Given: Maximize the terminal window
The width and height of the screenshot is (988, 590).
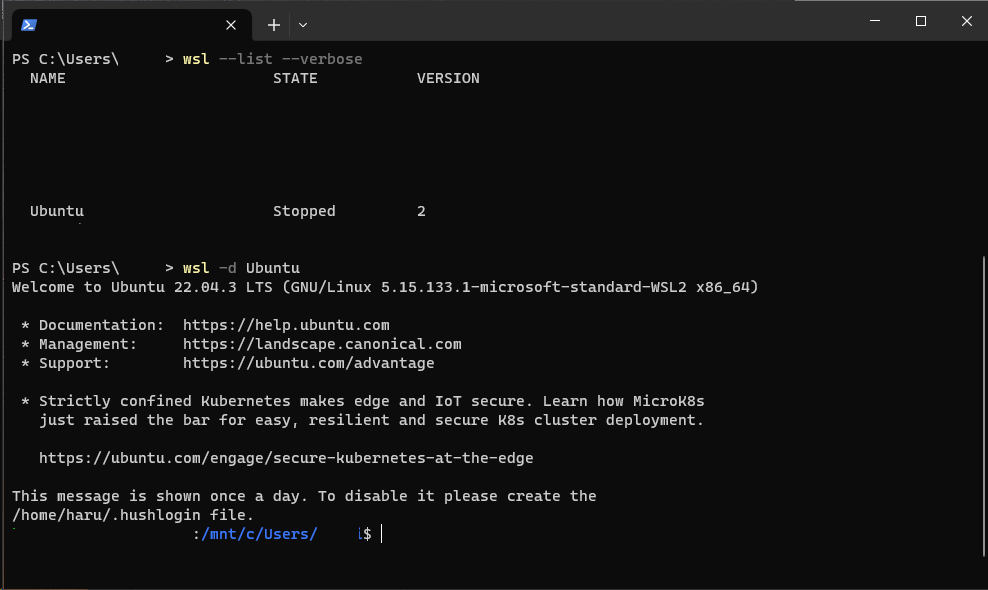Looking at the screenshot, I should point(921,21).
